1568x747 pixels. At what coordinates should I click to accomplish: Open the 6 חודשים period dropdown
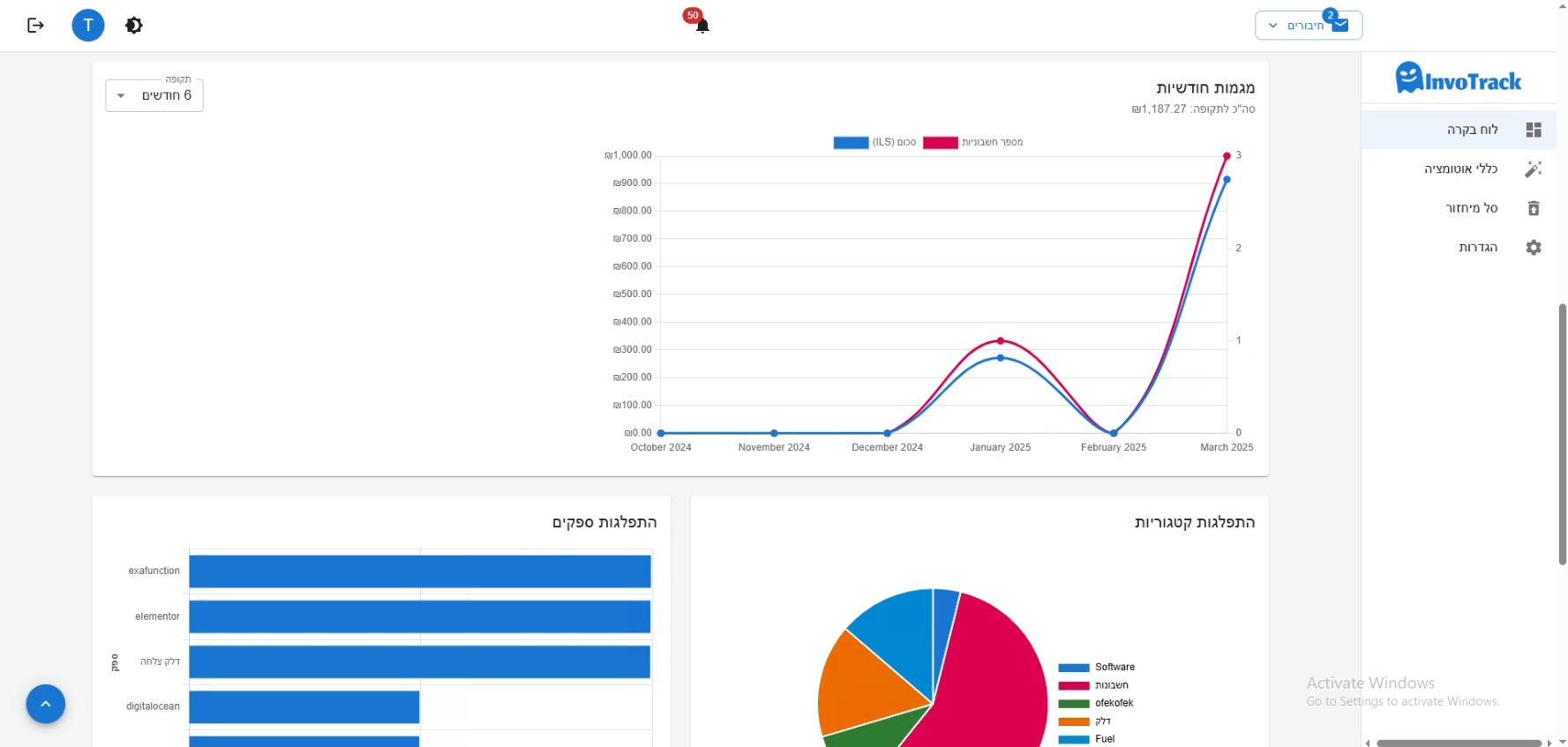tap(154, 95)
